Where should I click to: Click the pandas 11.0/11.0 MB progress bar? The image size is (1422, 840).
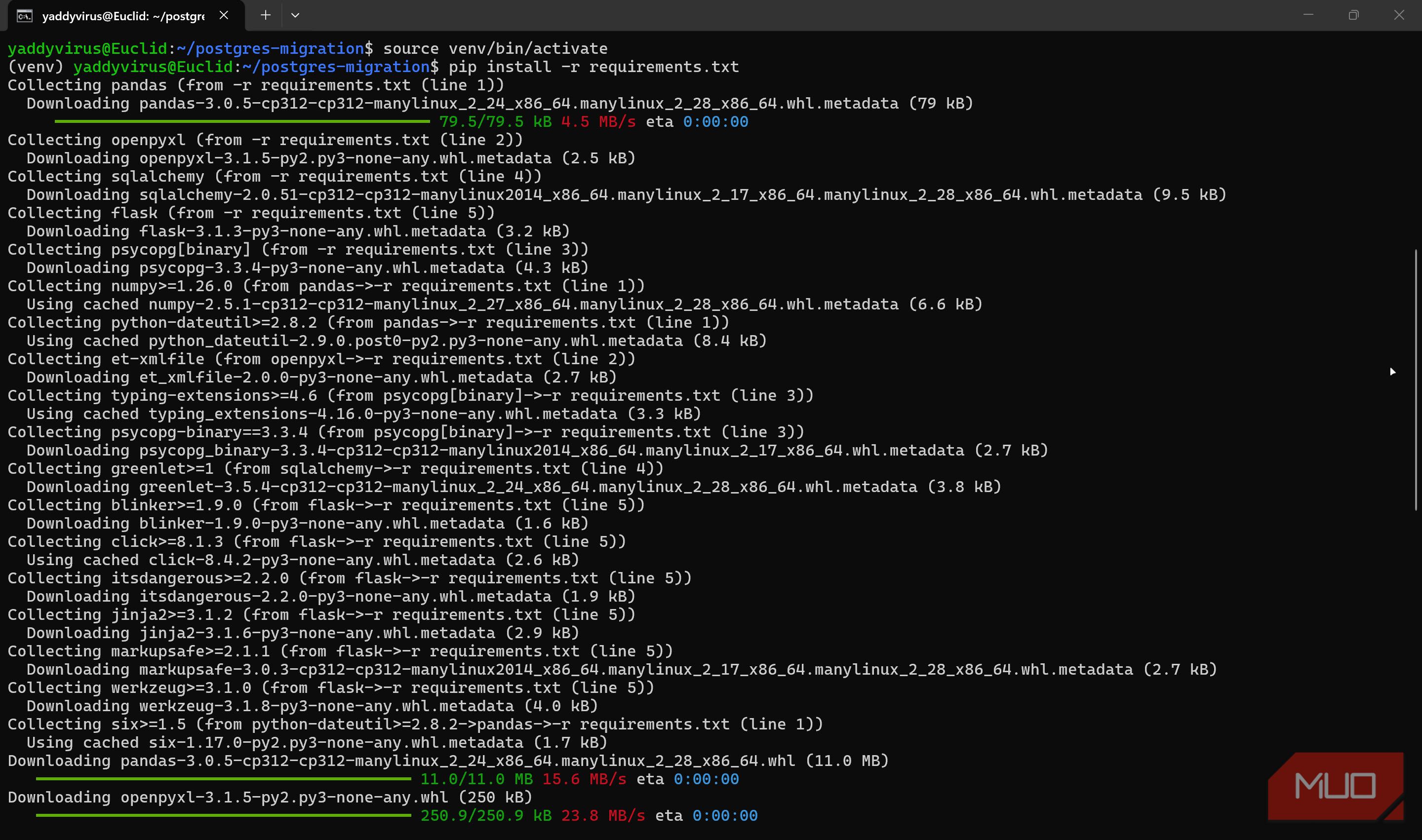(223, 779)
